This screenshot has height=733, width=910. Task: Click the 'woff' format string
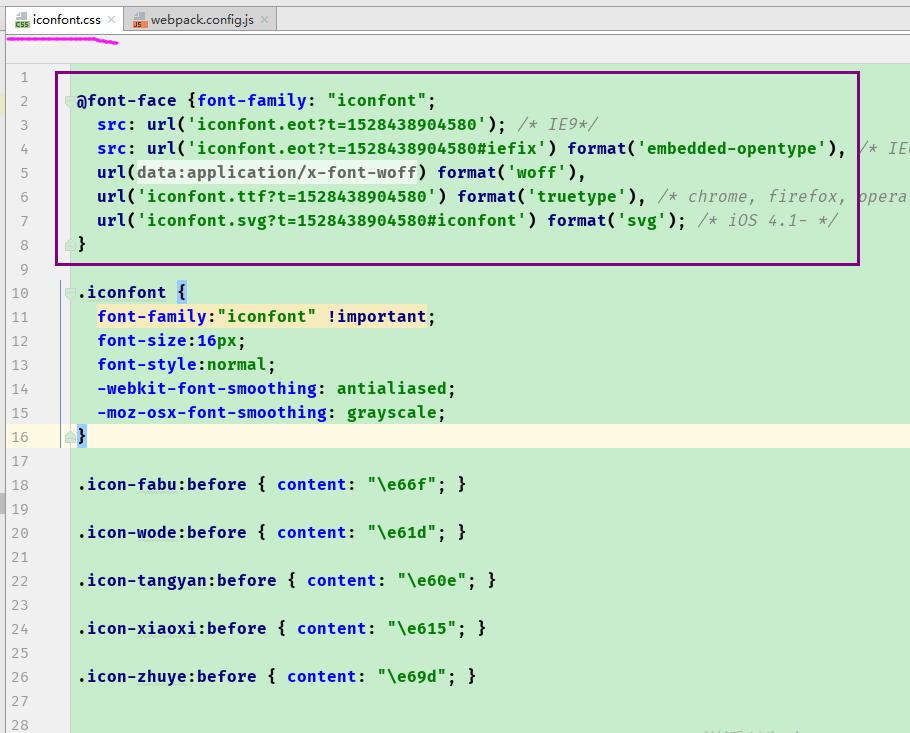pyautogui.click(x=537, y=172)
